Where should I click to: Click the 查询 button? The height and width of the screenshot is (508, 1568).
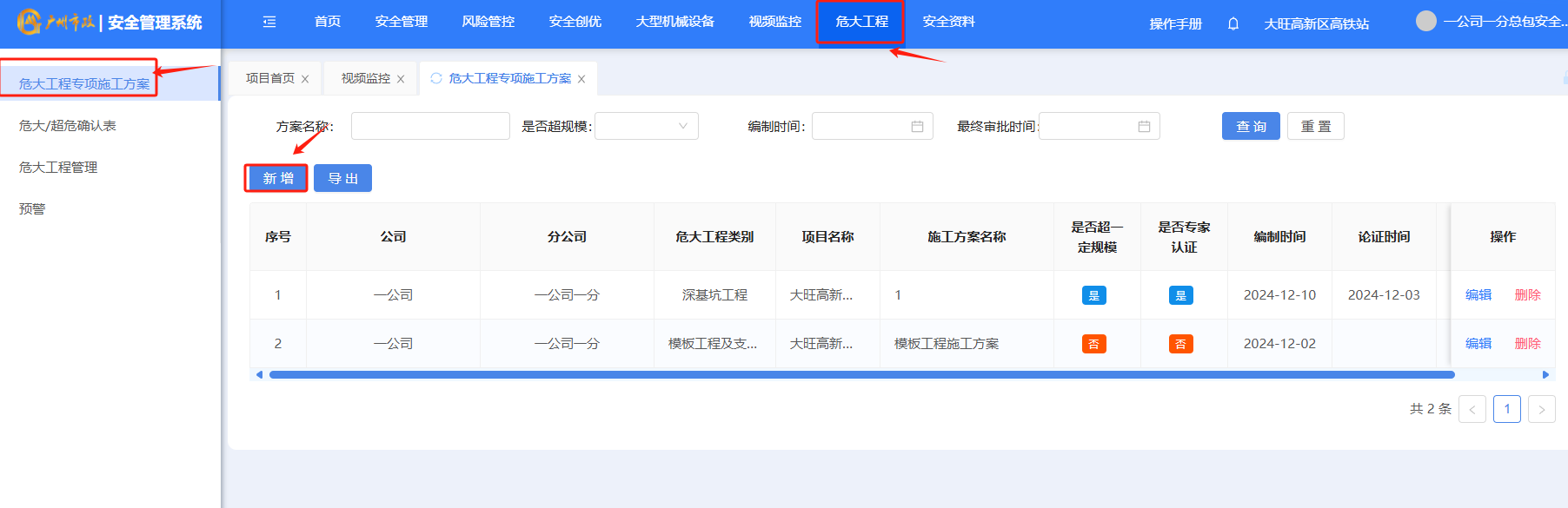pyautogui.click(x=1250, y=127)
